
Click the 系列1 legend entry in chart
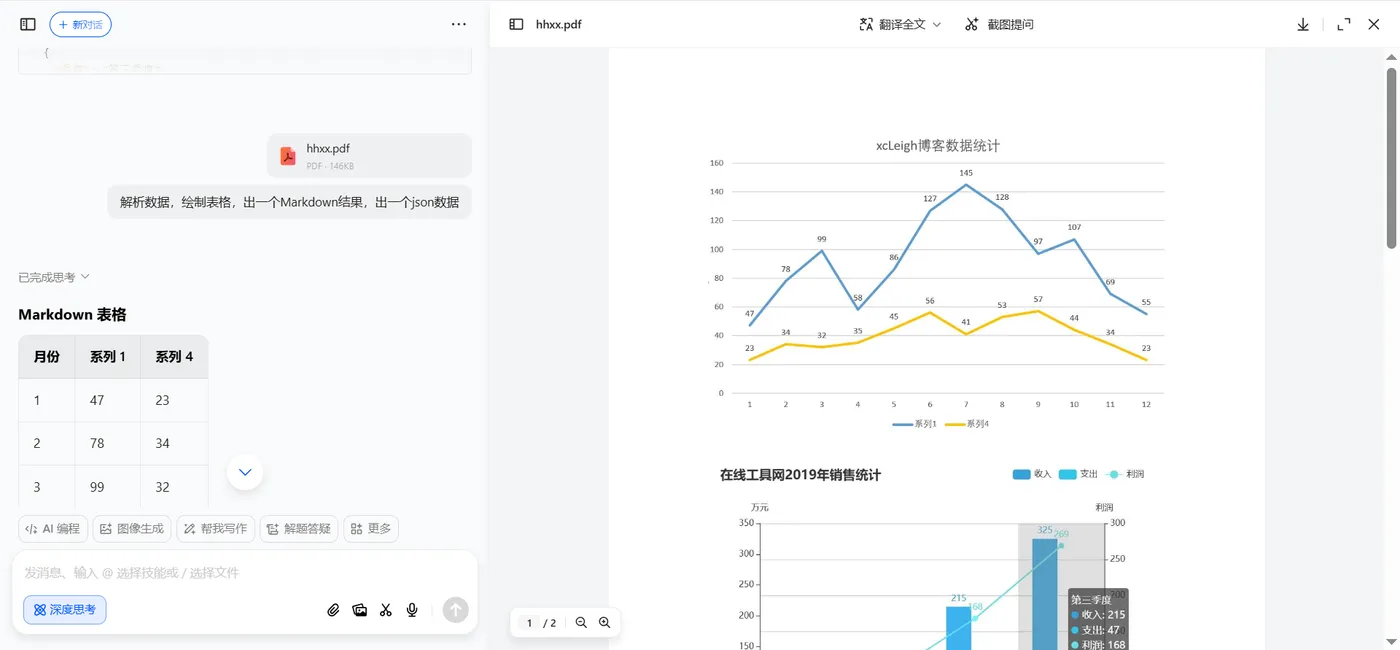[x=915, y=424]
